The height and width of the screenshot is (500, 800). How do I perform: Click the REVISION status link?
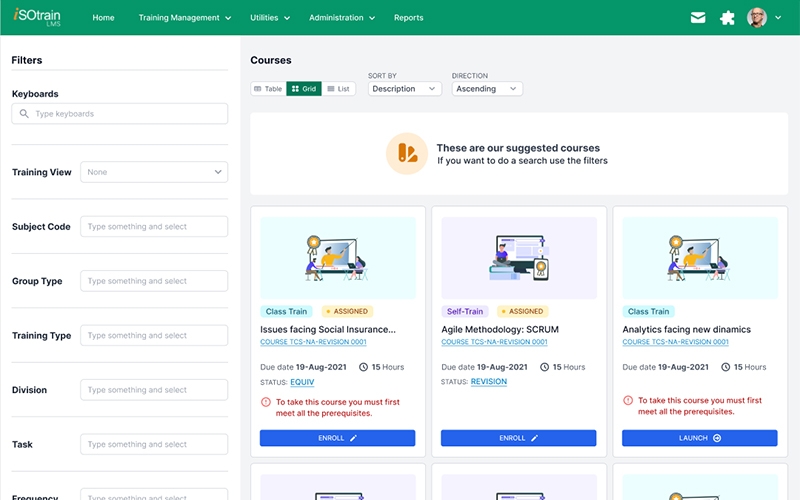tap(489, 382)
